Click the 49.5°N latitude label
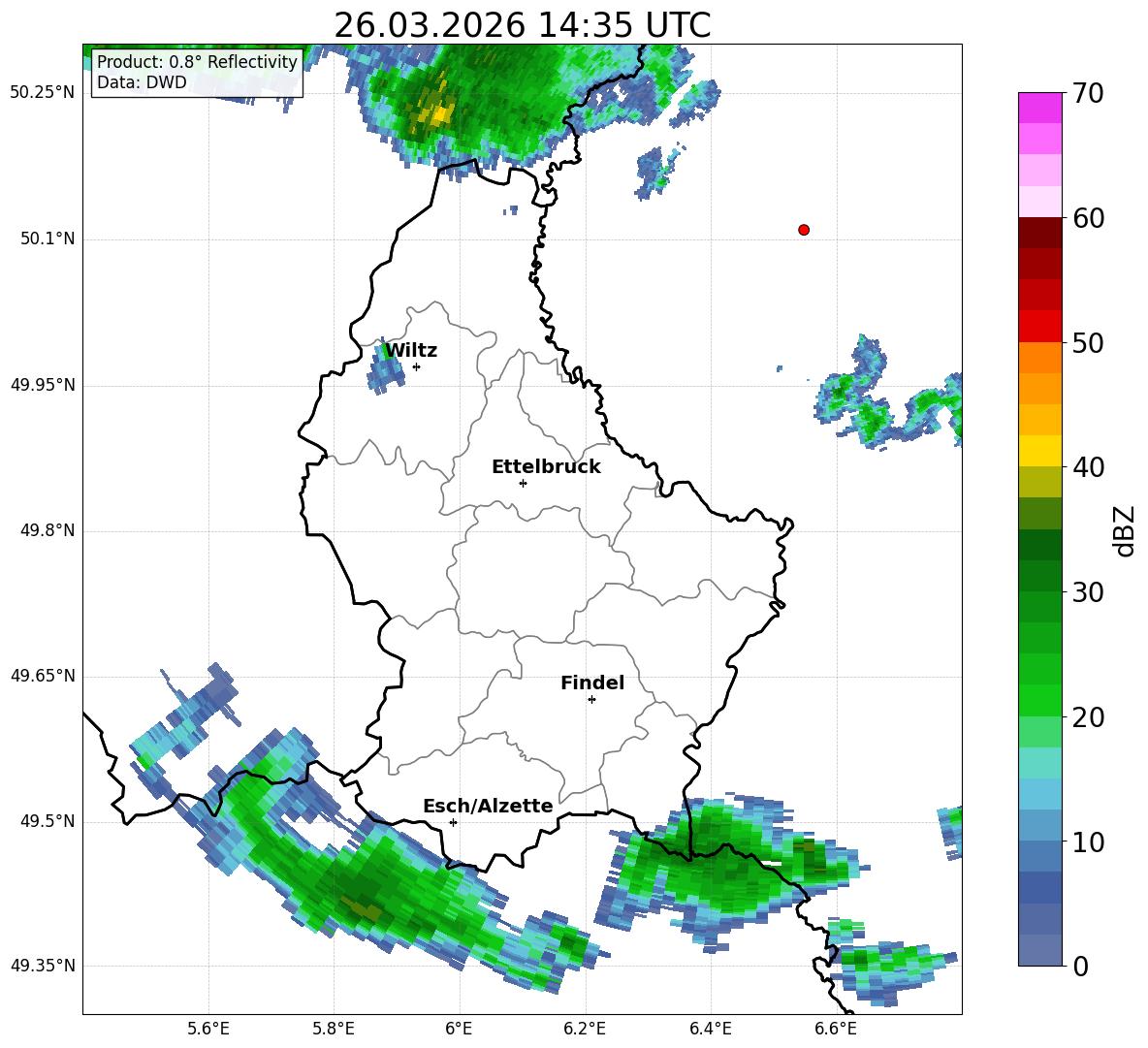The height and width of the screenshot is (1048, 1148). 48,821
